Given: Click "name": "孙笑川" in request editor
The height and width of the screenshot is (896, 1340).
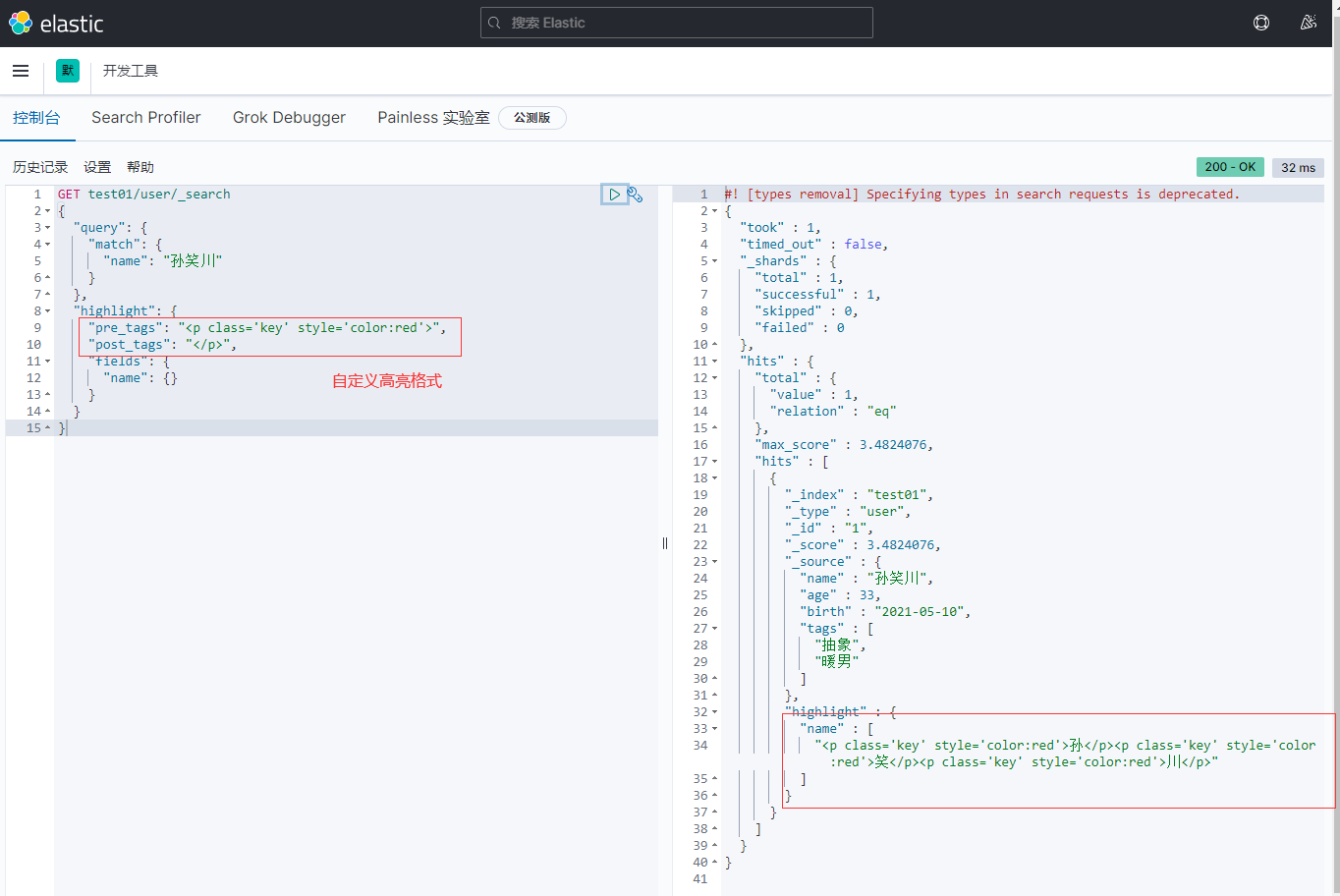Looking at the screenshot, I should tap(163, 261).
